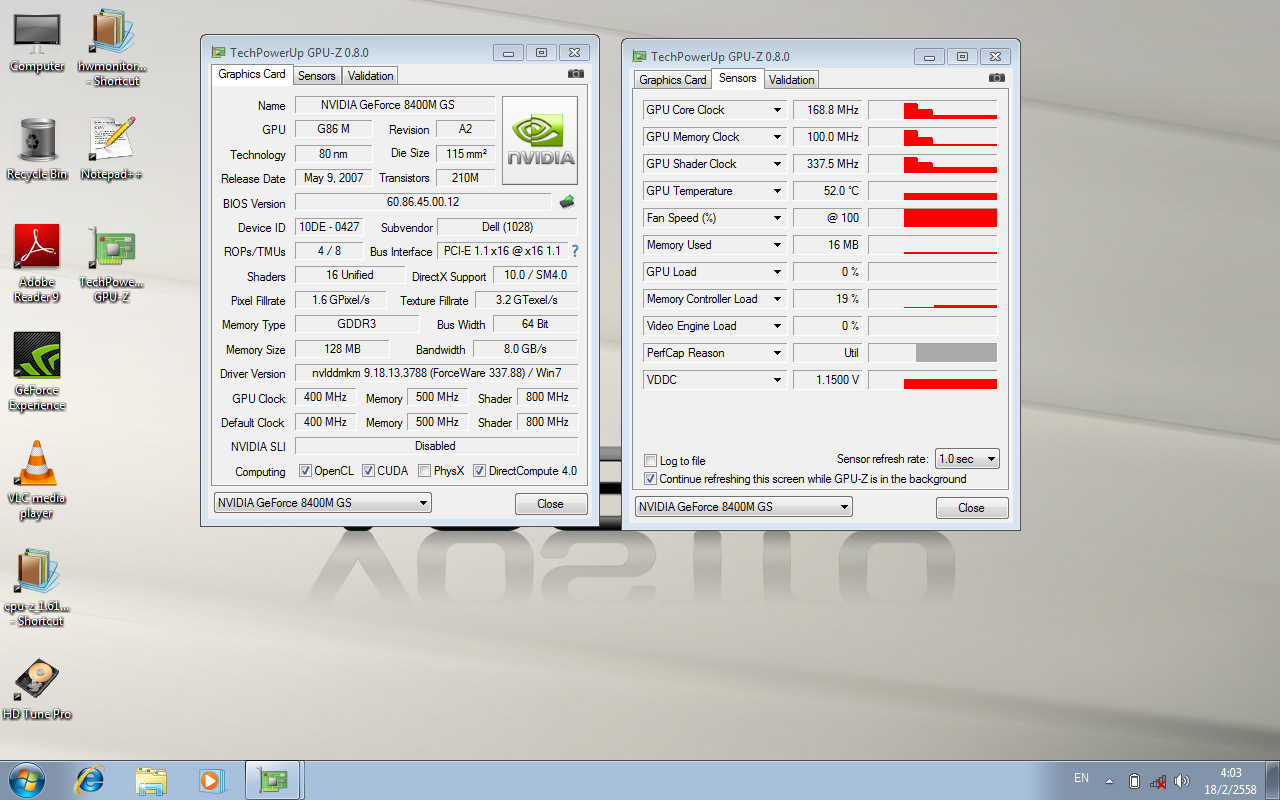
Task: Click the volume speaker tray icon
Action: point(1182,781)
